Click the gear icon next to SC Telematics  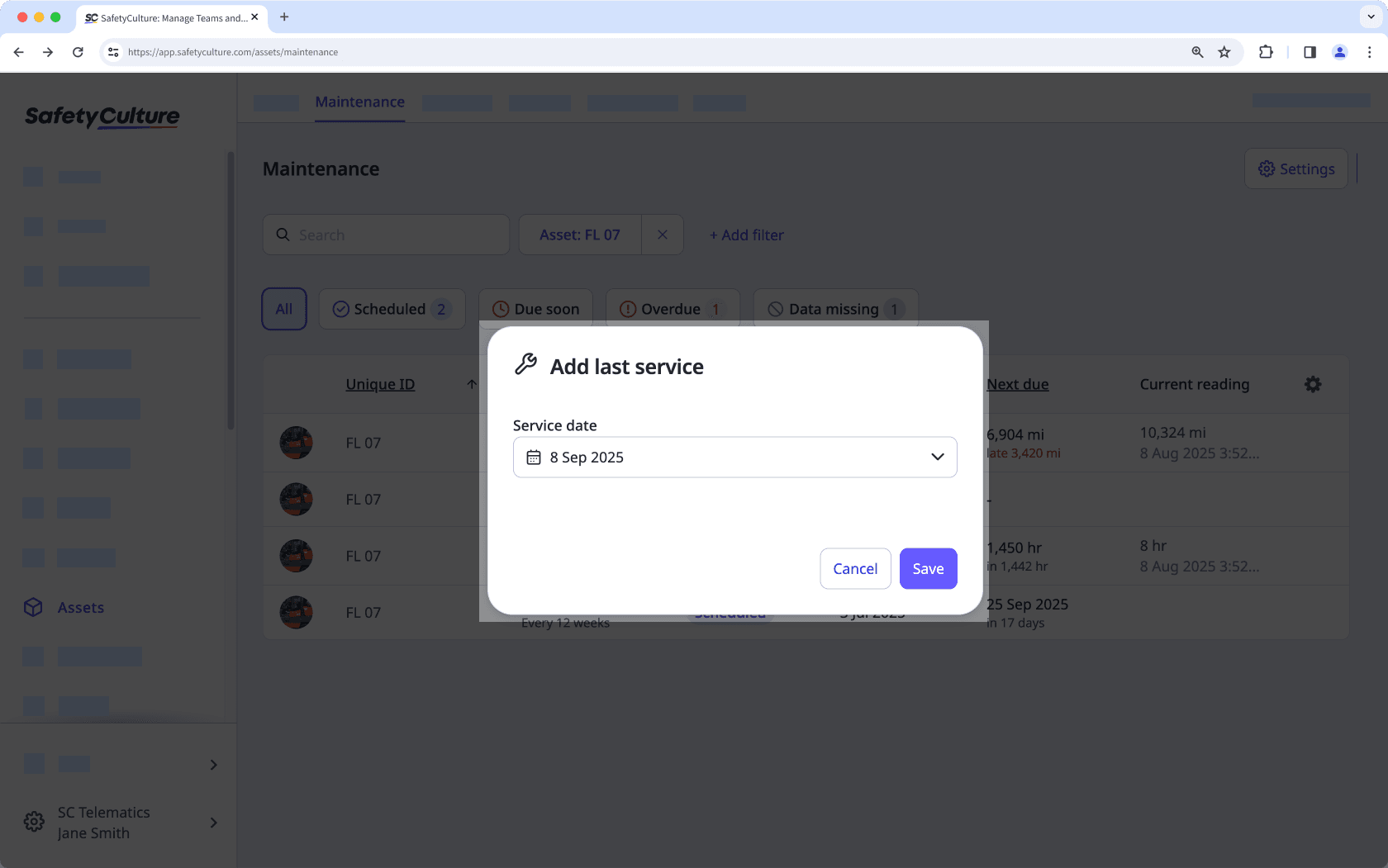pos(33,821)
